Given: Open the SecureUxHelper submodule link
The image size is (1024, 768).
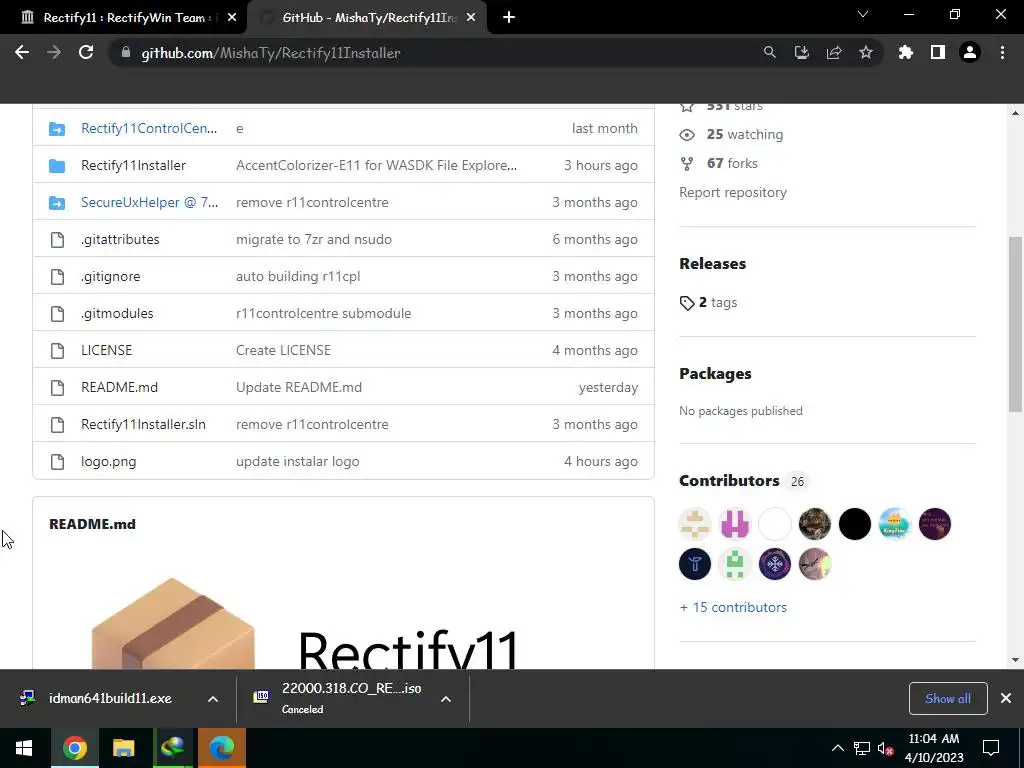Looking at the screenshot, I should click(150, 202).
